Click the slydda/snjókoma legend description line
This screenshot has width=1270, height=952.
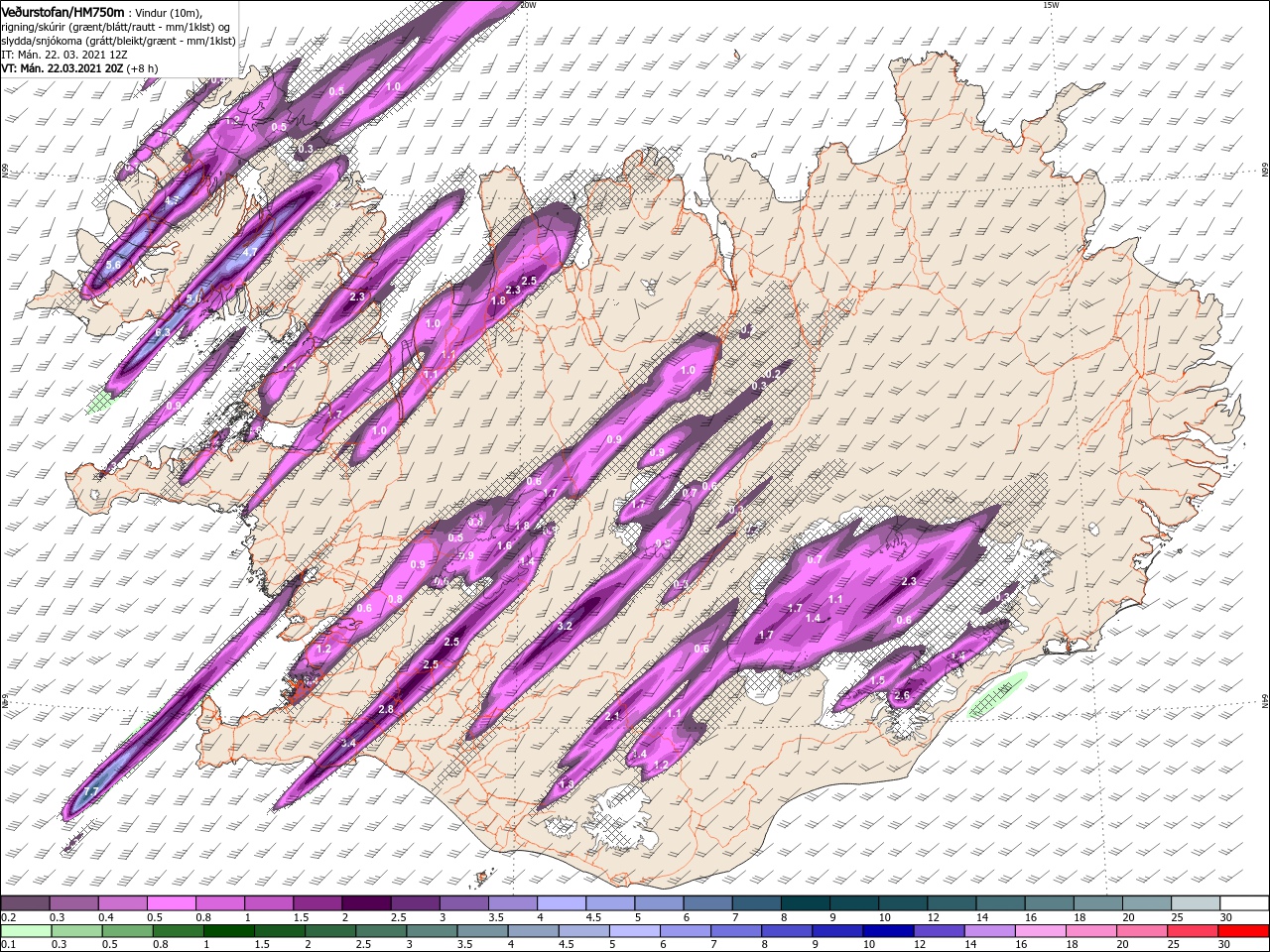[x=116, y=41]
